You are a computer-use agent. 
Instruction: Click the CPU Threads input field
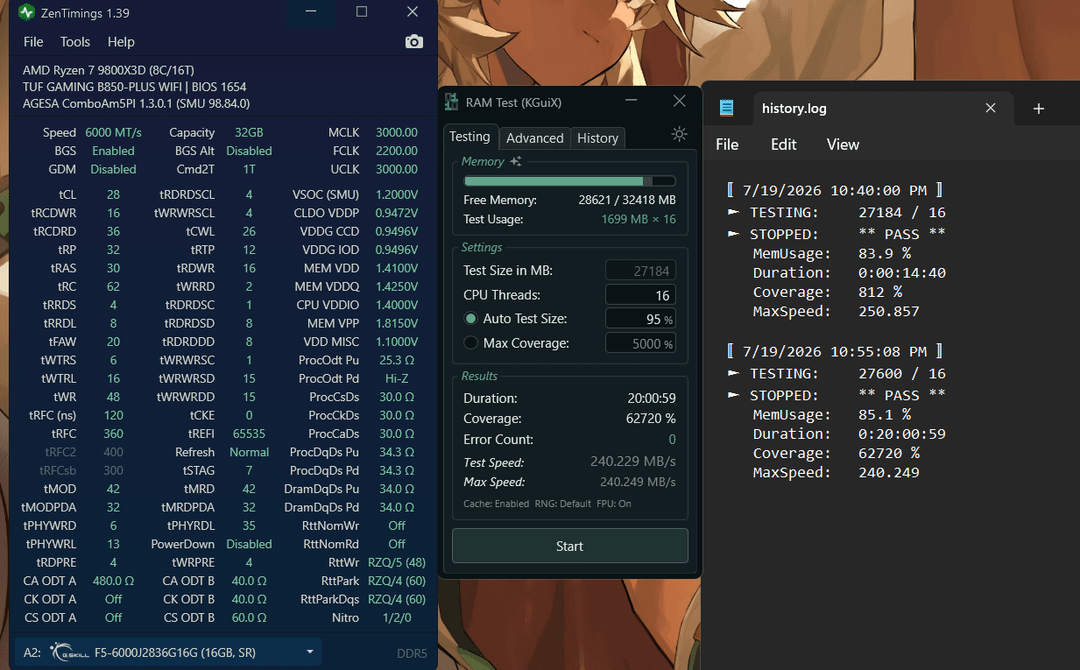[641, 295]
